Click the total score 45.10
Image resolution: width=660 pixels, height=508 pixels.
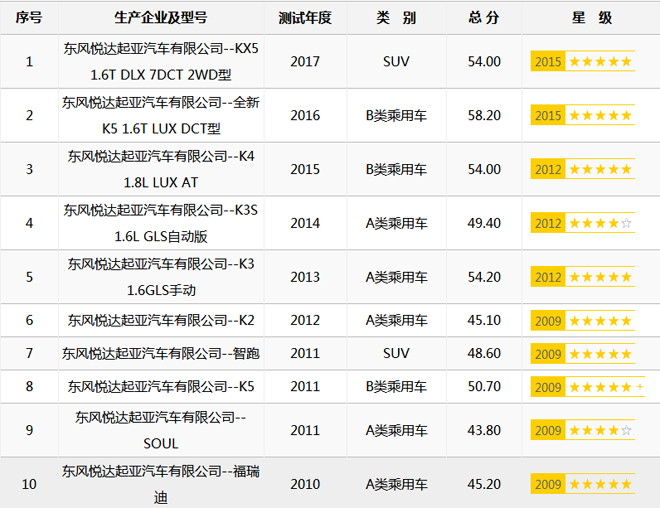pyautogui.click(x=484, y=320)
